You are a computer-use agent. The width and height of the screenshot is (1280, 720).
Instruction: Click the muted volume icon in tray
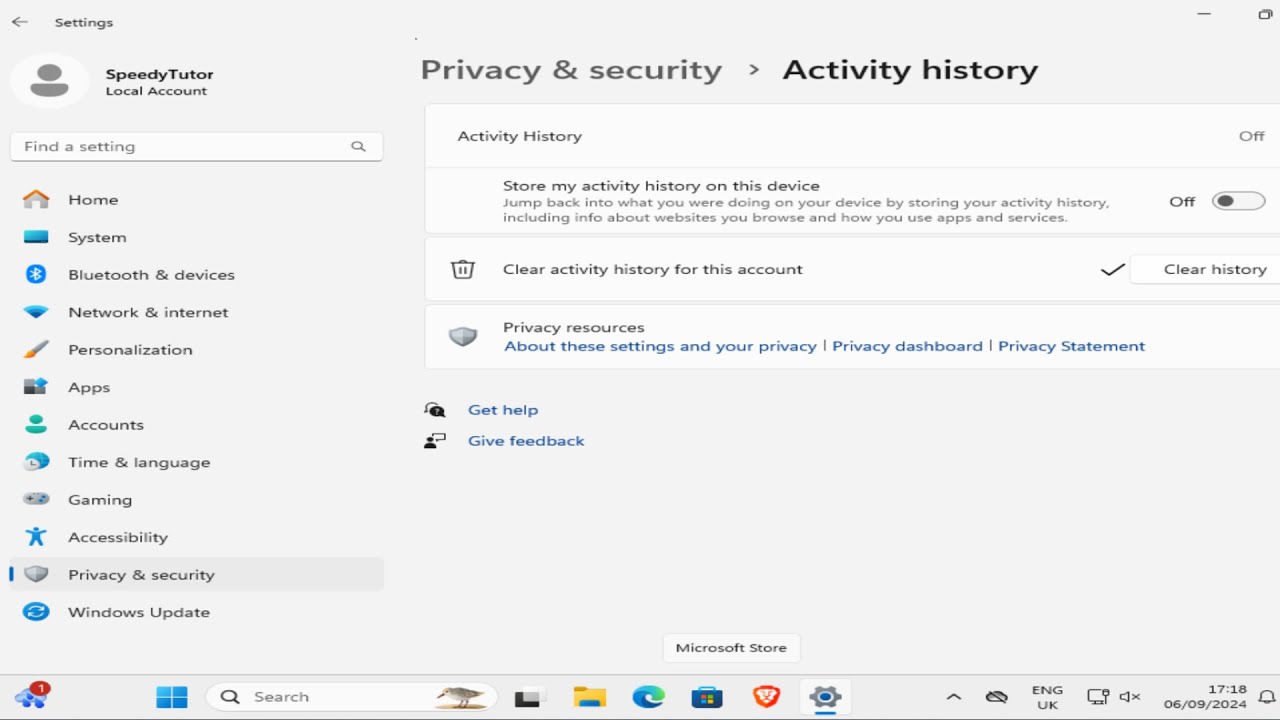click(x=1130, y=697)
